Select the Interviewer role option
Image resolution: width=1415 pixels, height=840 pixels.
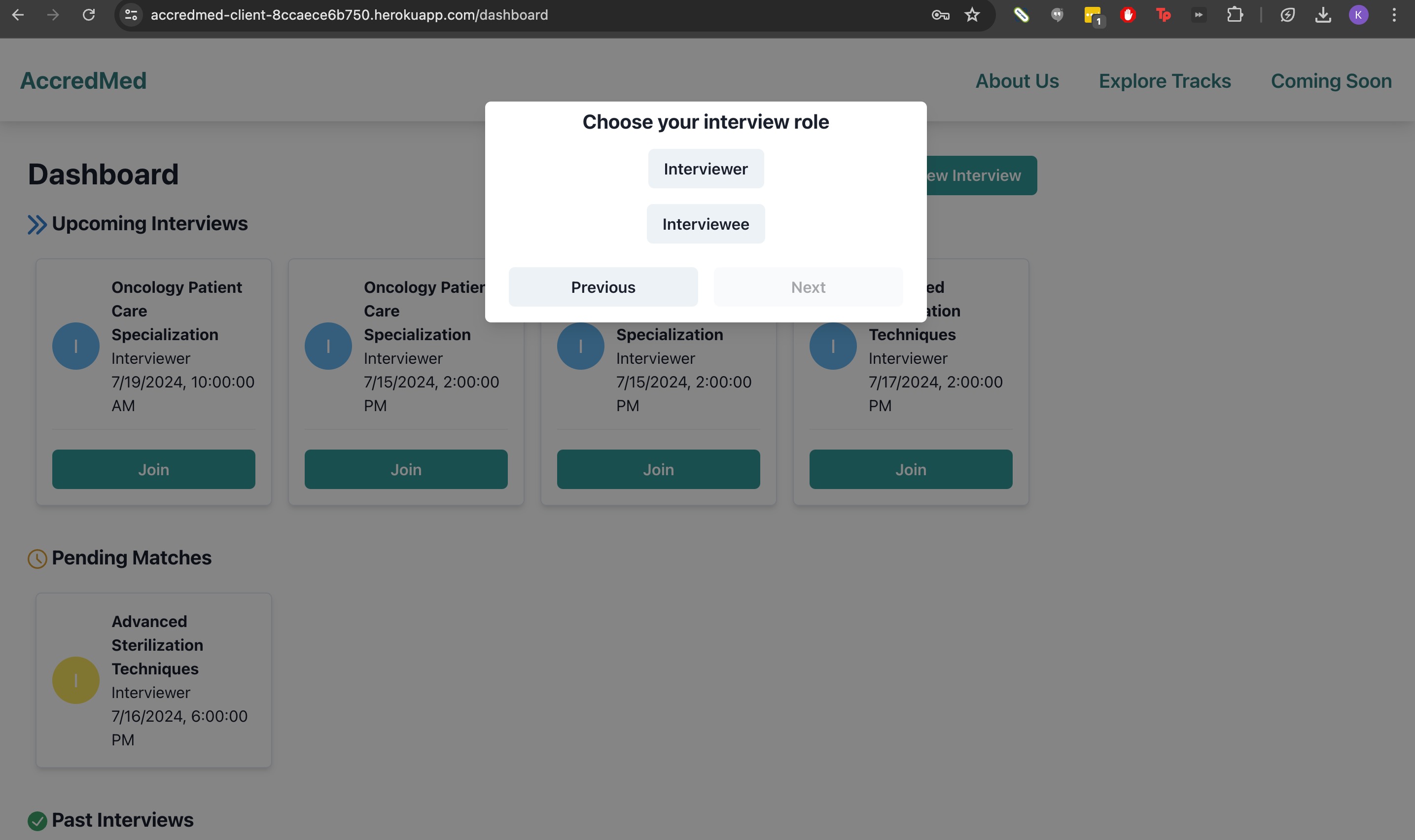pos(705,169)
